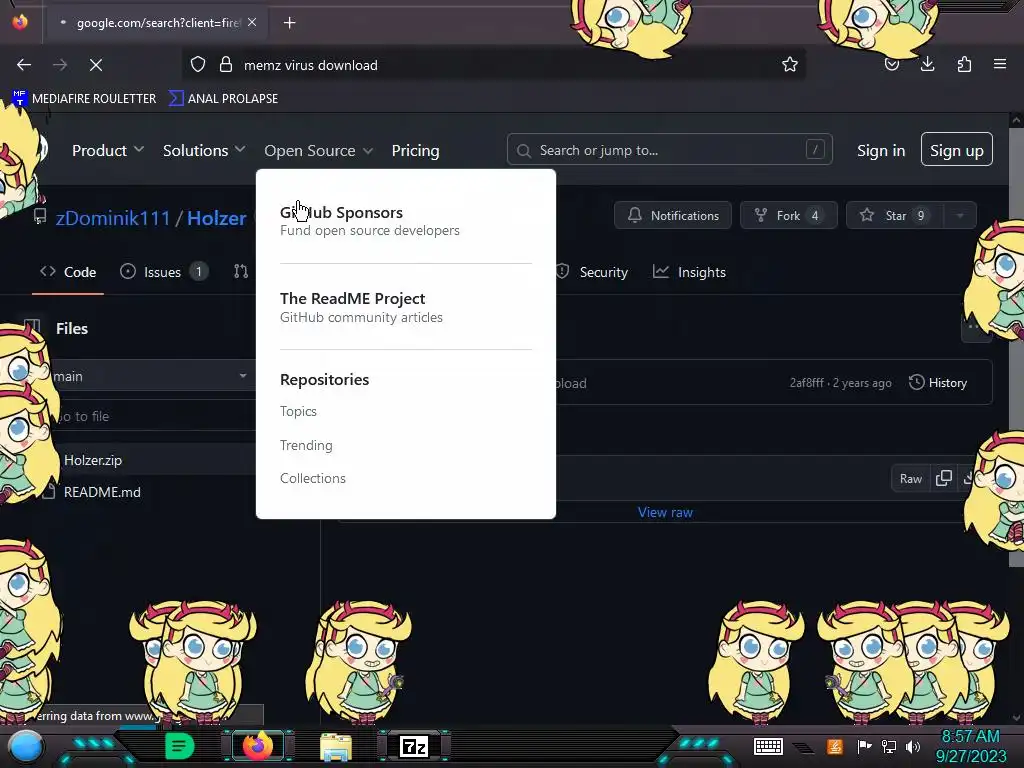Viewport: 1024px width, 768px height.
Task: Open Trending under Repositories
Action: coord(306,445)
